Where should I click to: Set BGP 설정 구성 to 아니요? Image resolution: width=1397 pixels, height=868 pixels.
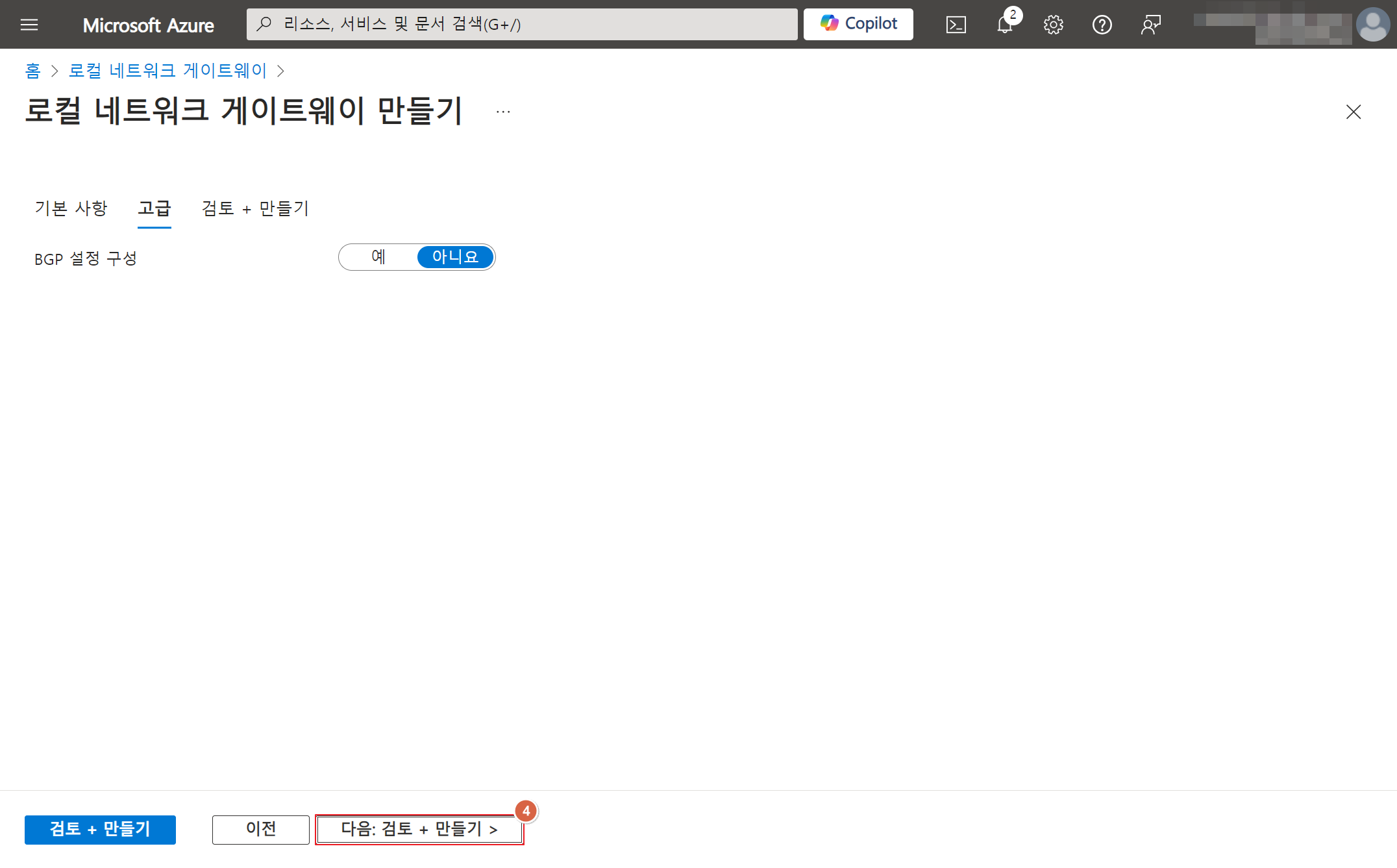pyautogui.click(x=455, y=257)
